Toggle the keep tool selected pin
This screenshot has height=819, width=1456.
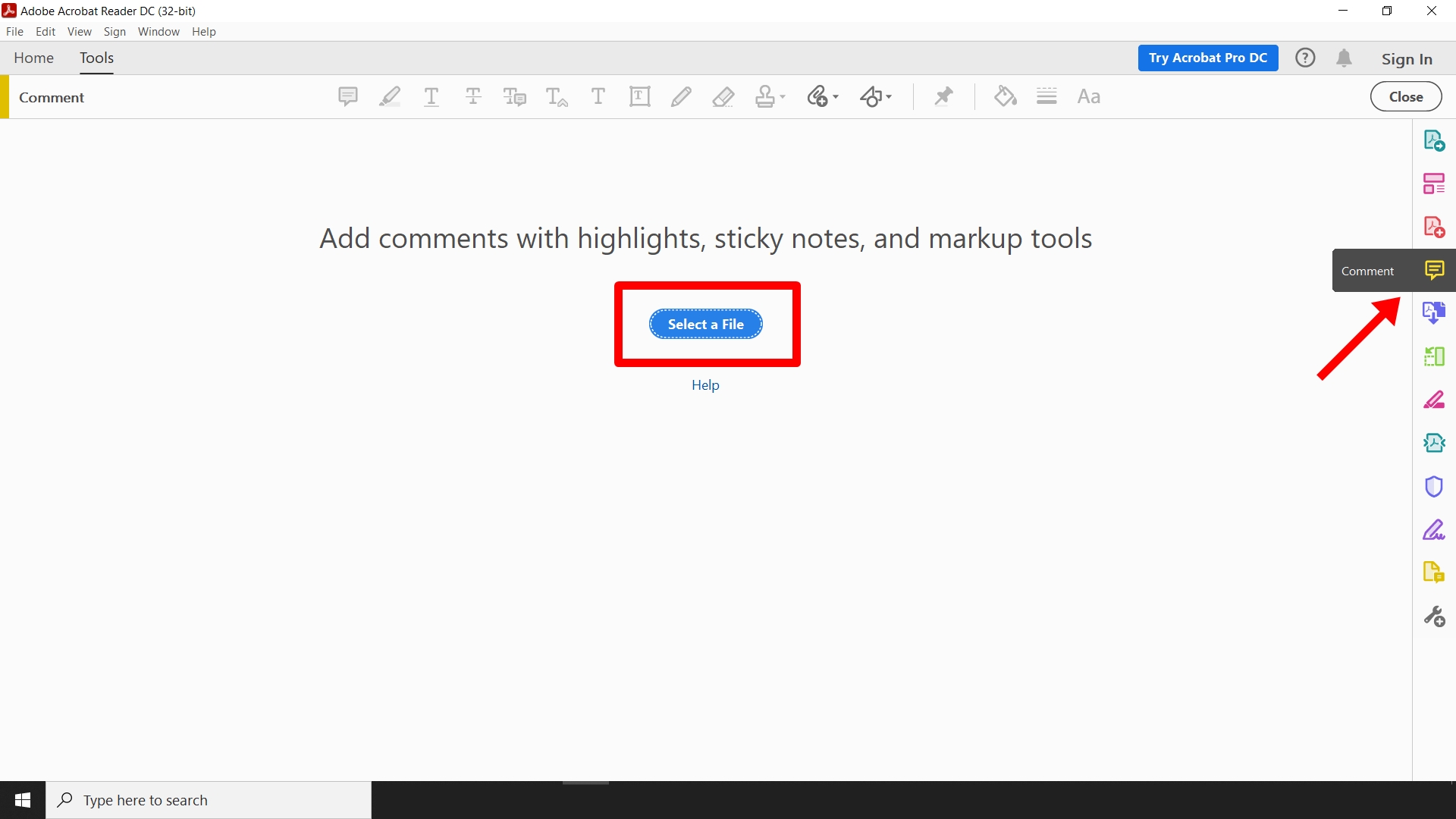click(943, 96)
